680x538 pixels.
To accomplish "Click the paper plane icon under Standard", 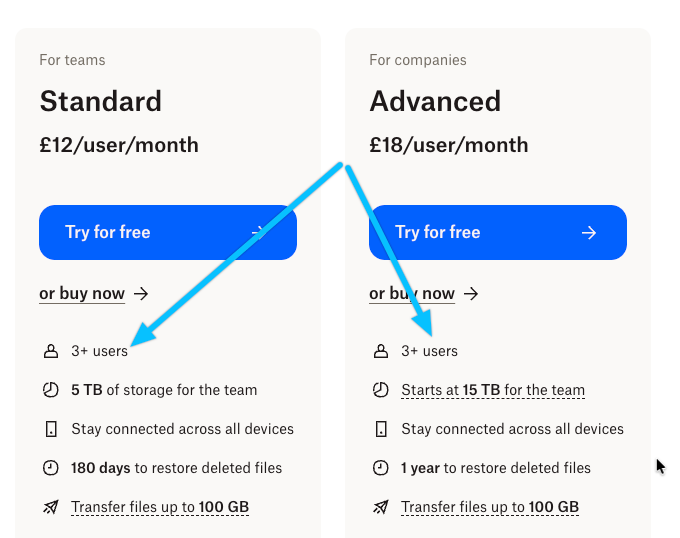I will [x=51, y=507].
